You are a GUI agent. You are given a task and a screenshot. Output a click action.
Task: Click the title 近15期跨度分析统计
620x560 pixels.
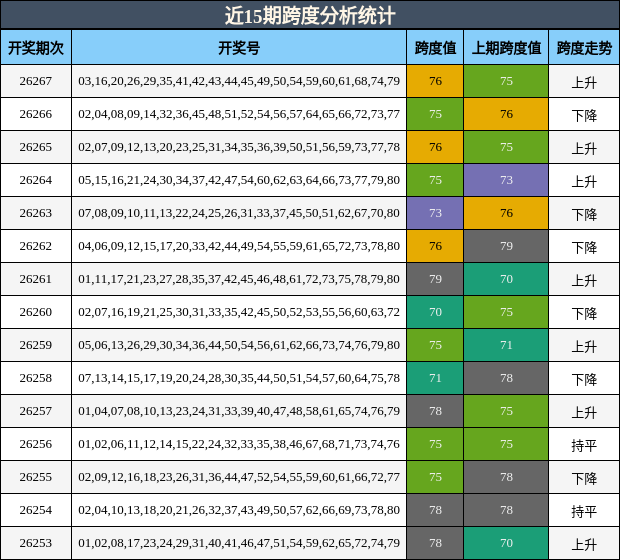point(310,16)
